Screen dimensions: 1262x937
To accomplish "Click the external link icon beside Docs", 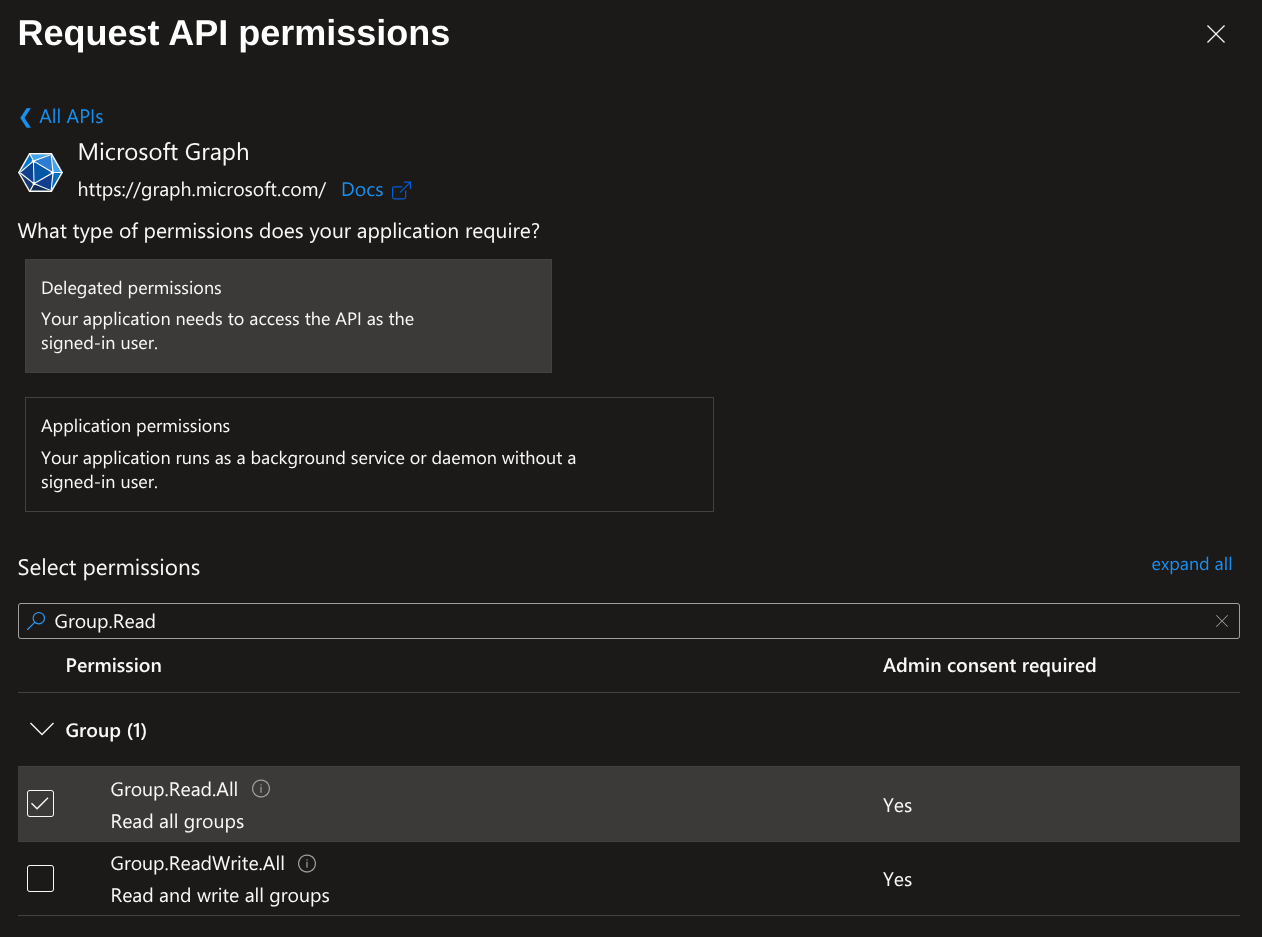I will click(x=402, y=190).
